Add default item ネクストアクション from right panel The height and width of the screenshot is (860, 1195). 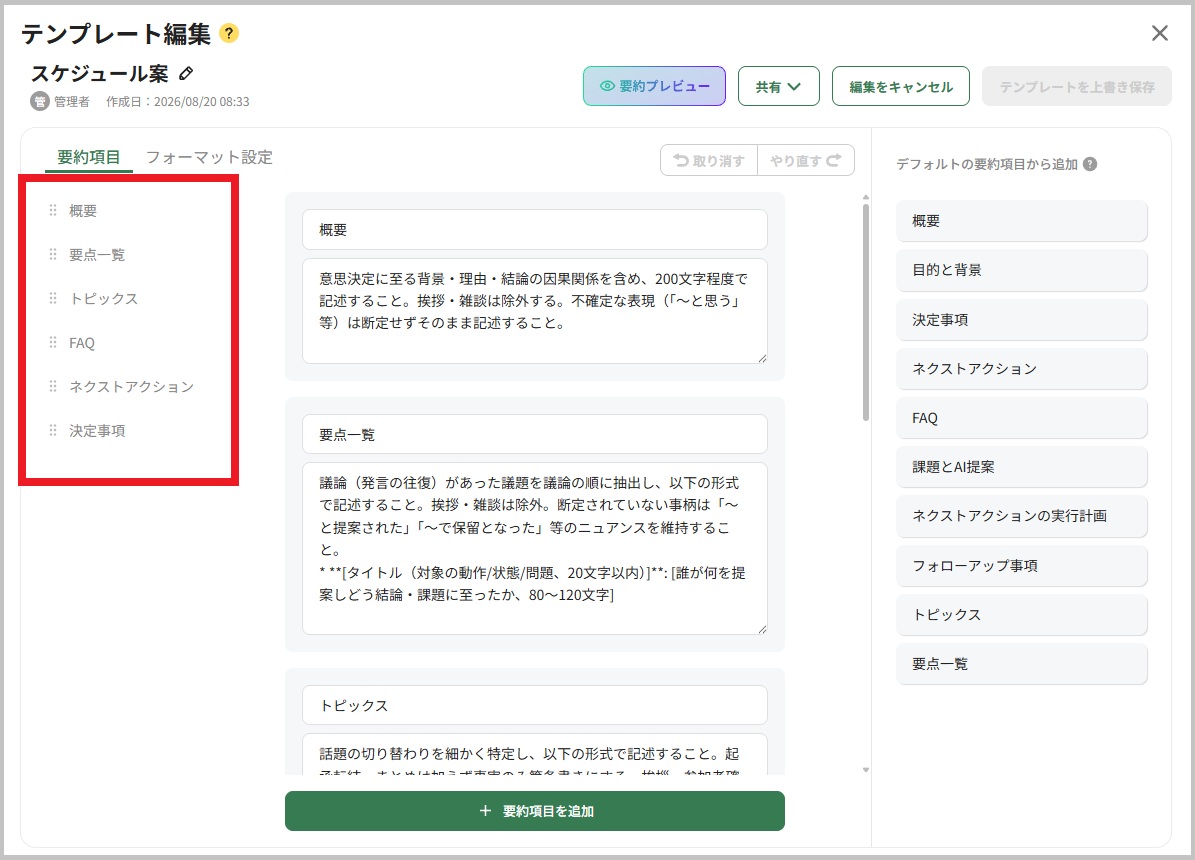[x=1021, y=368]
